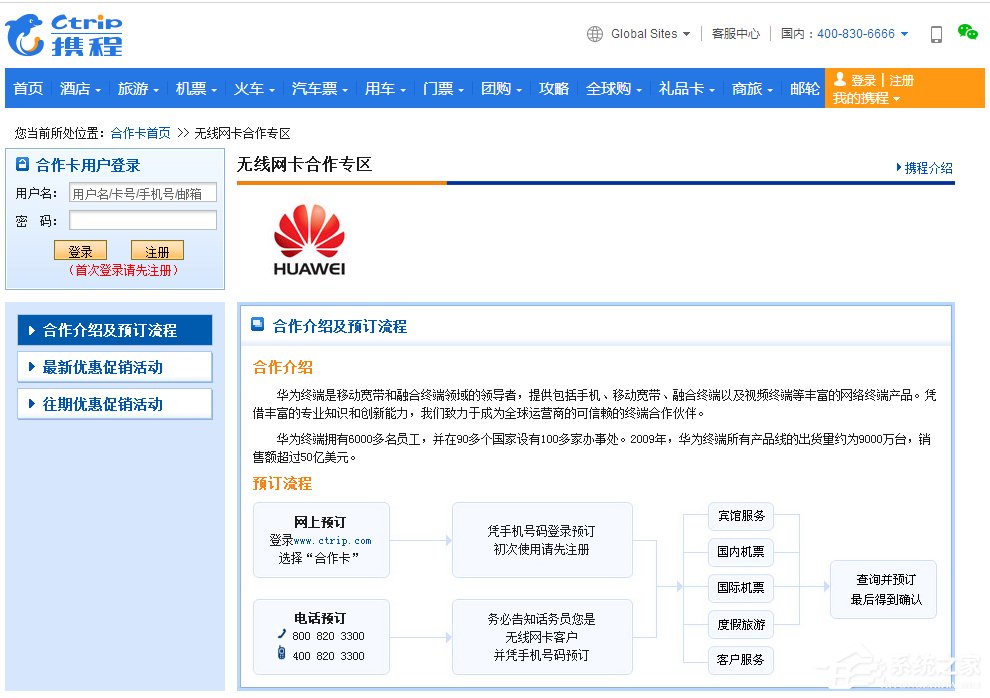Viewport: 990px width, 698px height.
Task: Click the WeChat icon
Action: click(967, 32)
